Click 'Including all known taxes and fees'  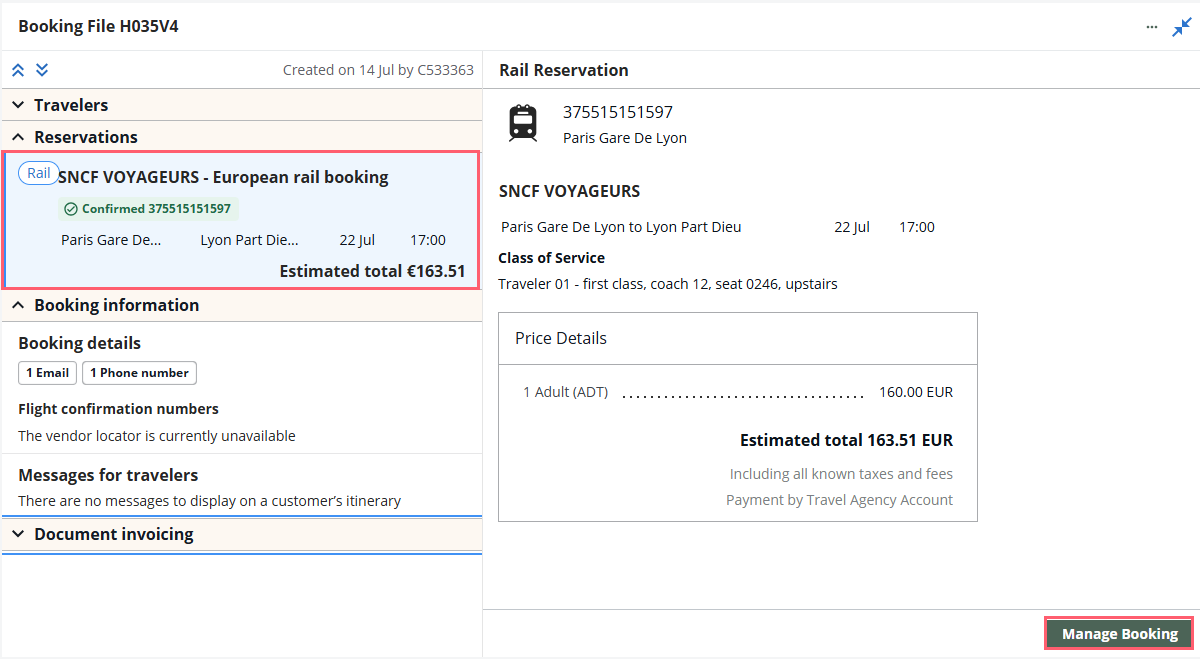click(x=841, y=474)
